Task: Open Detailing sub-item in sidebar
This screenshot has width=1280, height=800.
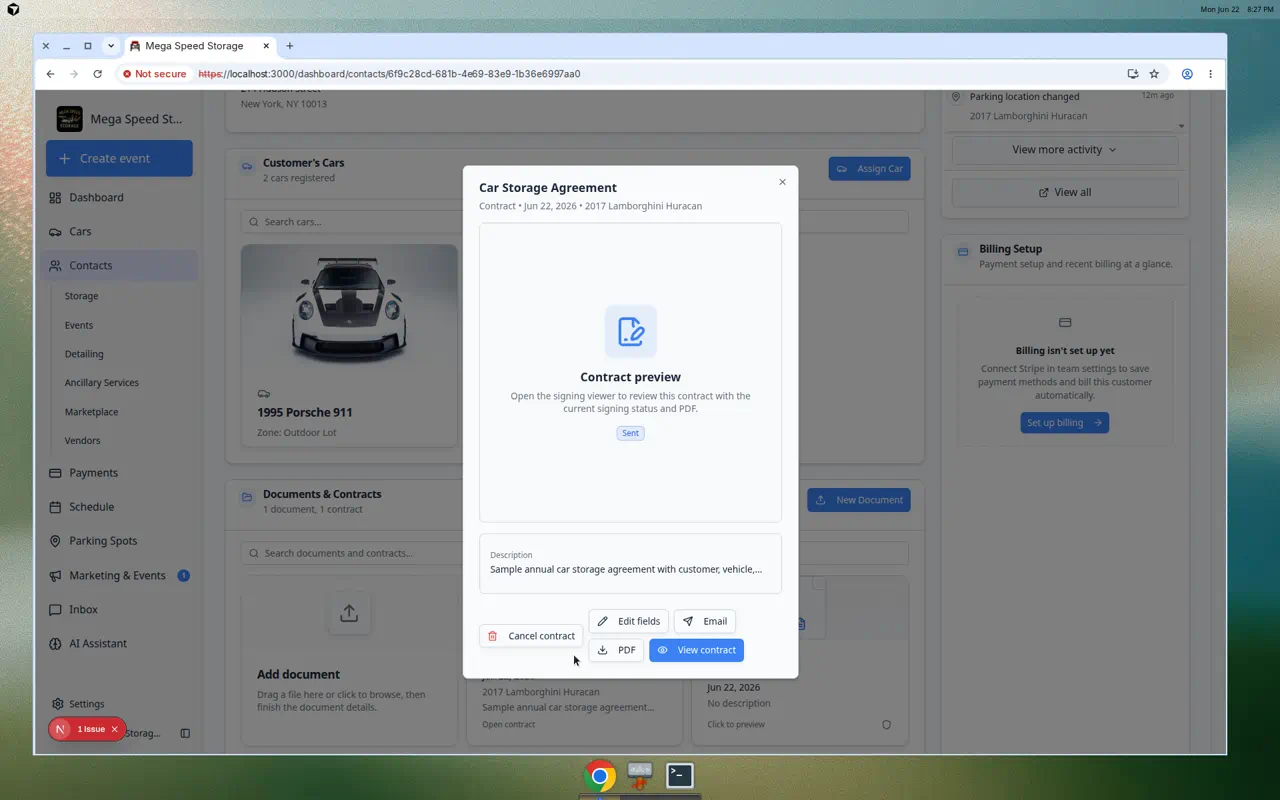Action: pos(84,354)
